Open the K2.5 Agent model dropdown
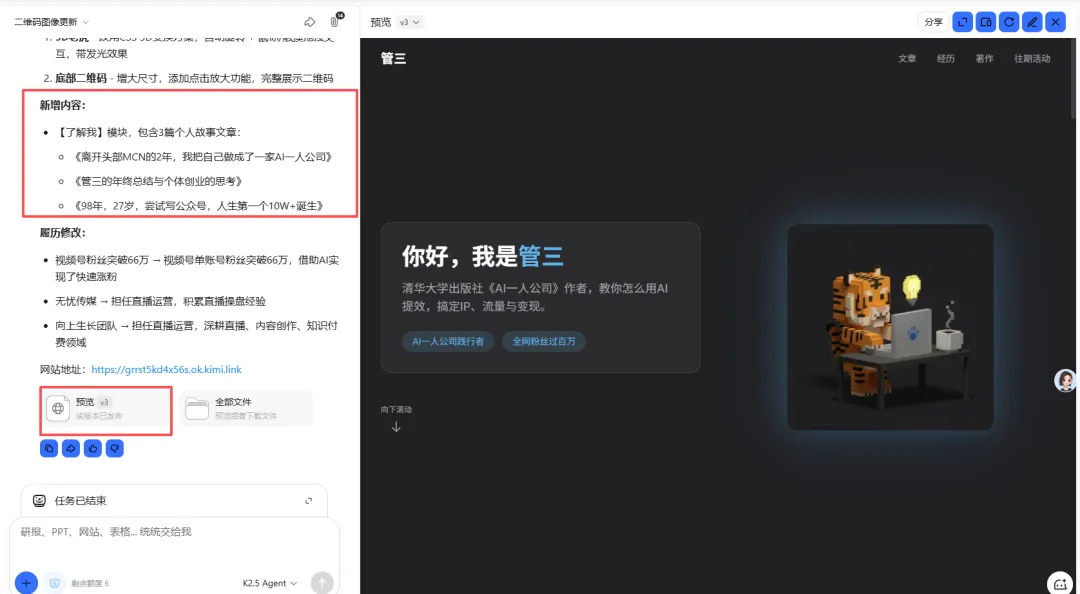1080x594 pixels. (269, 583)
